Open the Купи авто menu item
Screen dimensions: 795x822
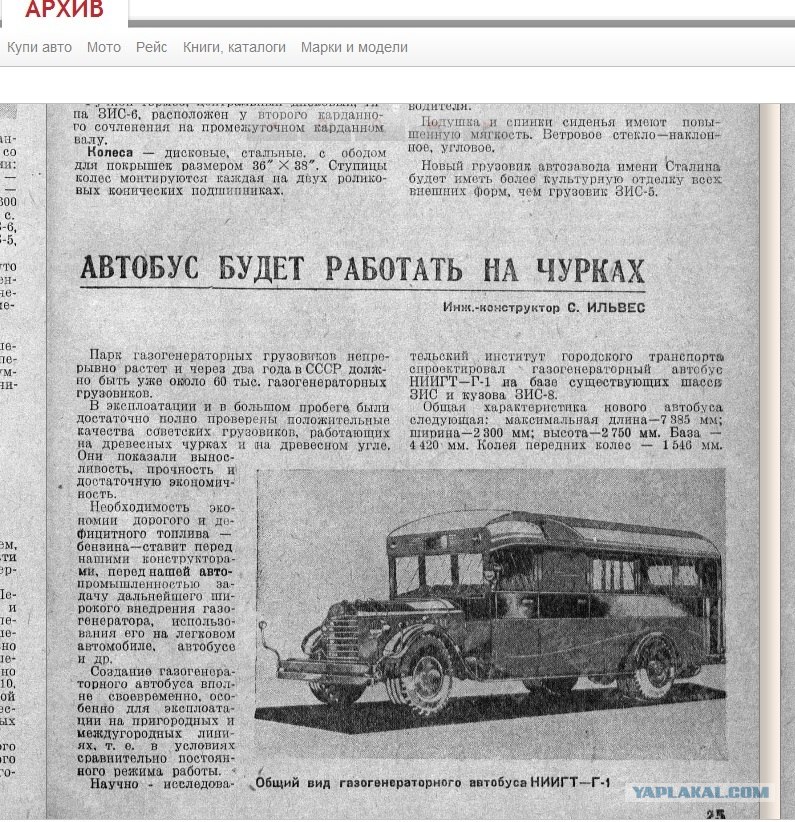click(x=39, y=47)
